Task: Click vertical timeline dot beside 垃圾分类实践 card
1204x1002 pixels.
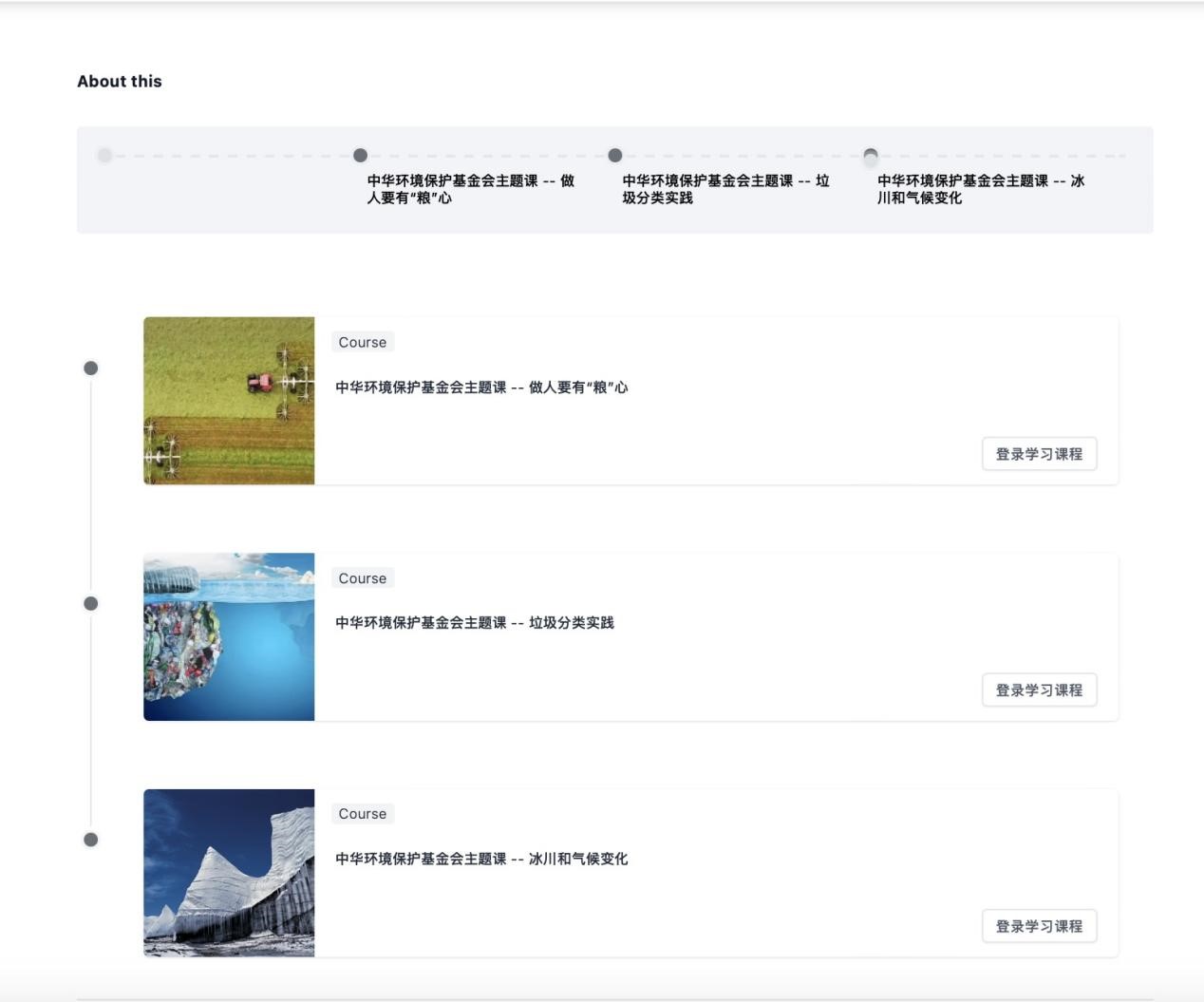Action: point(91,603)
